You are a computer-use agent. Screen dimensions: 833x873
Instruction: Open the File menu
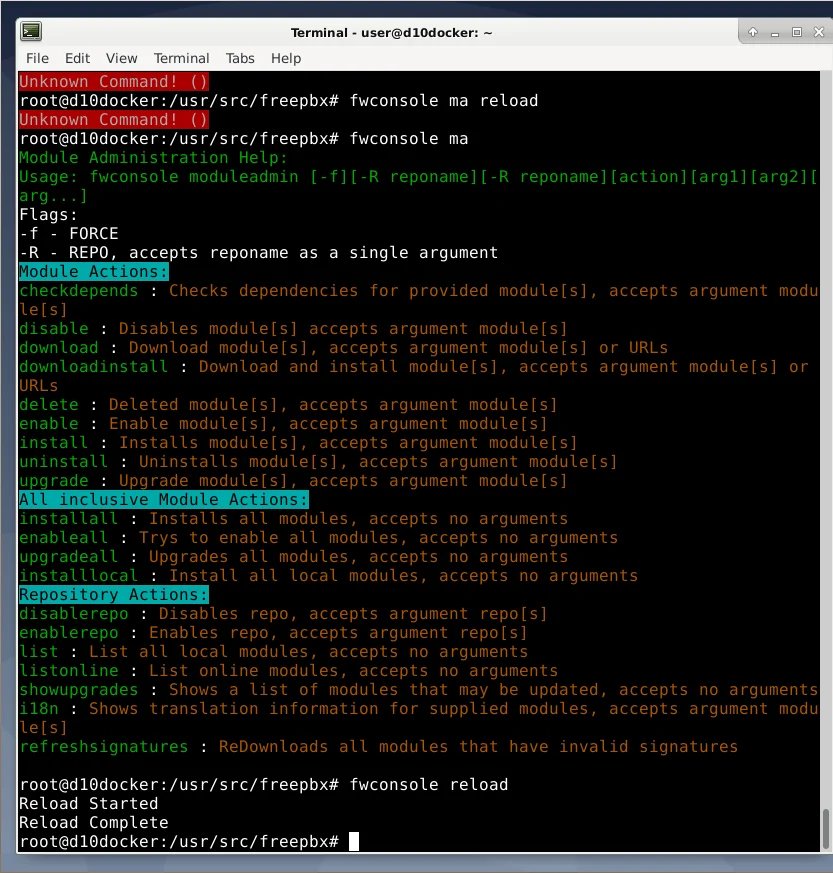pos(36,58)
